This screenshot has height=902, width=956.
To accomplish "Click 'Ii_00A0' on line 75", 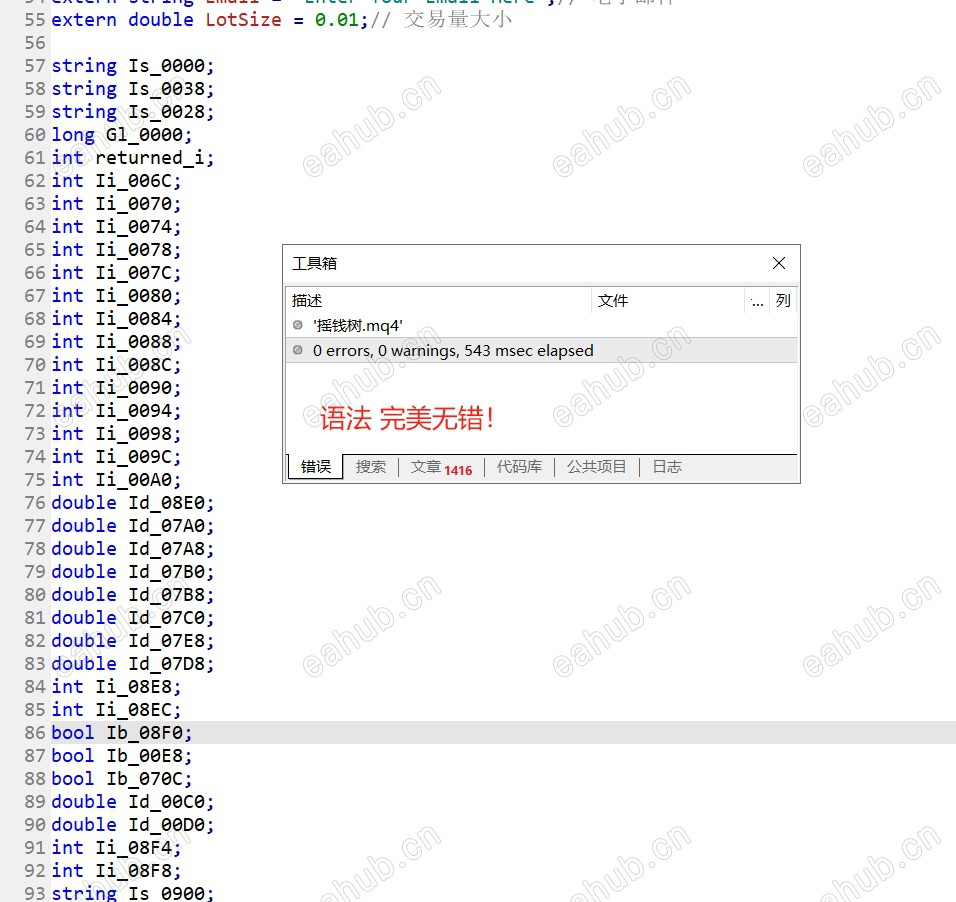I will 134,480.
